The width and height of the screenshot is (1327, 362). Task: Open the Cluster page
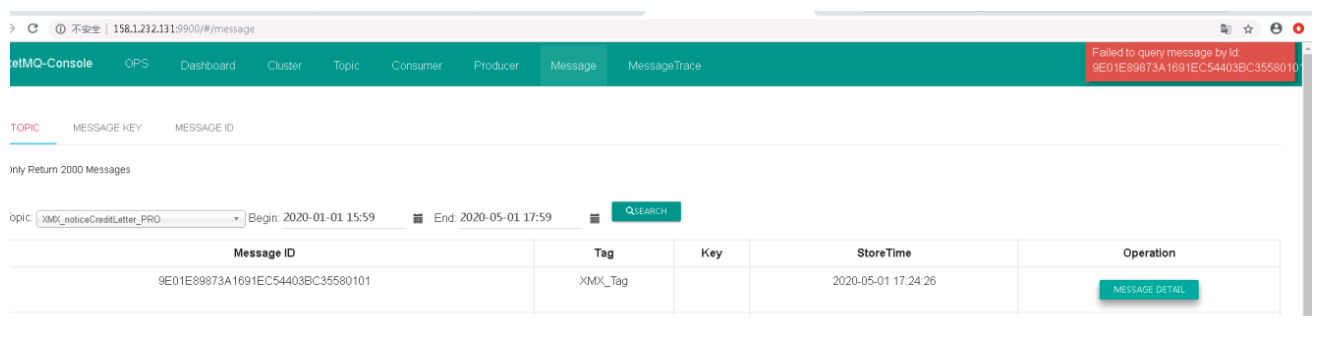(285, 65)
